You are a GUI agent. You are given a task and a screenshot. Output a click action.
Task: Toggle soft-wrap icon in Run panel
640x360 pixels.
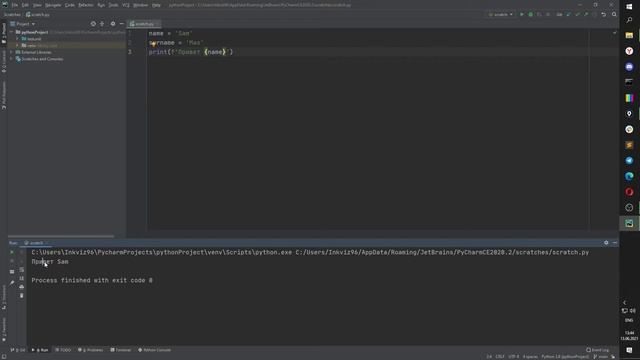tap(22, 270)
